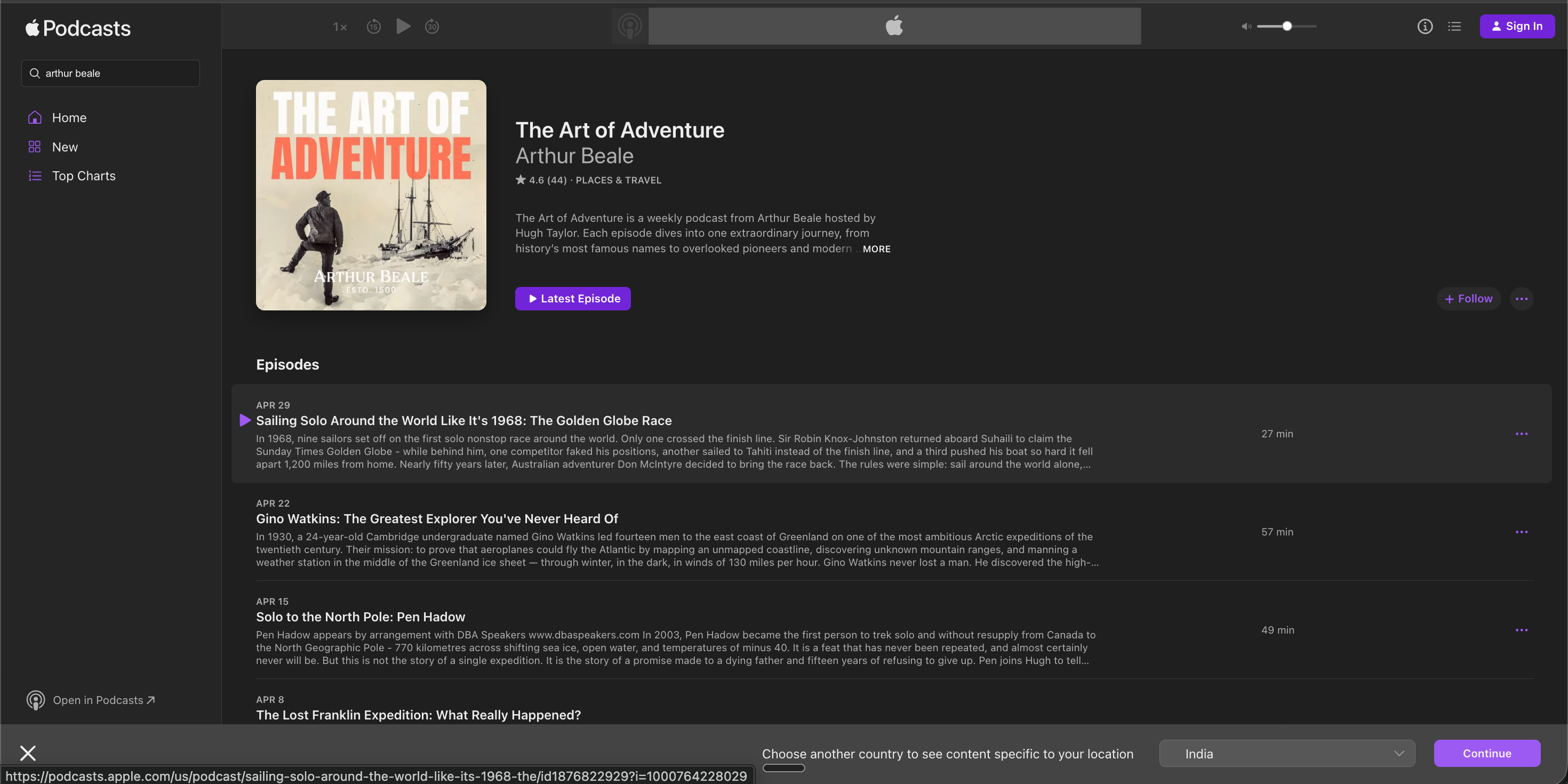Click Open in Podcasts link
This screenshot has width=1568, height=784.
104,700
